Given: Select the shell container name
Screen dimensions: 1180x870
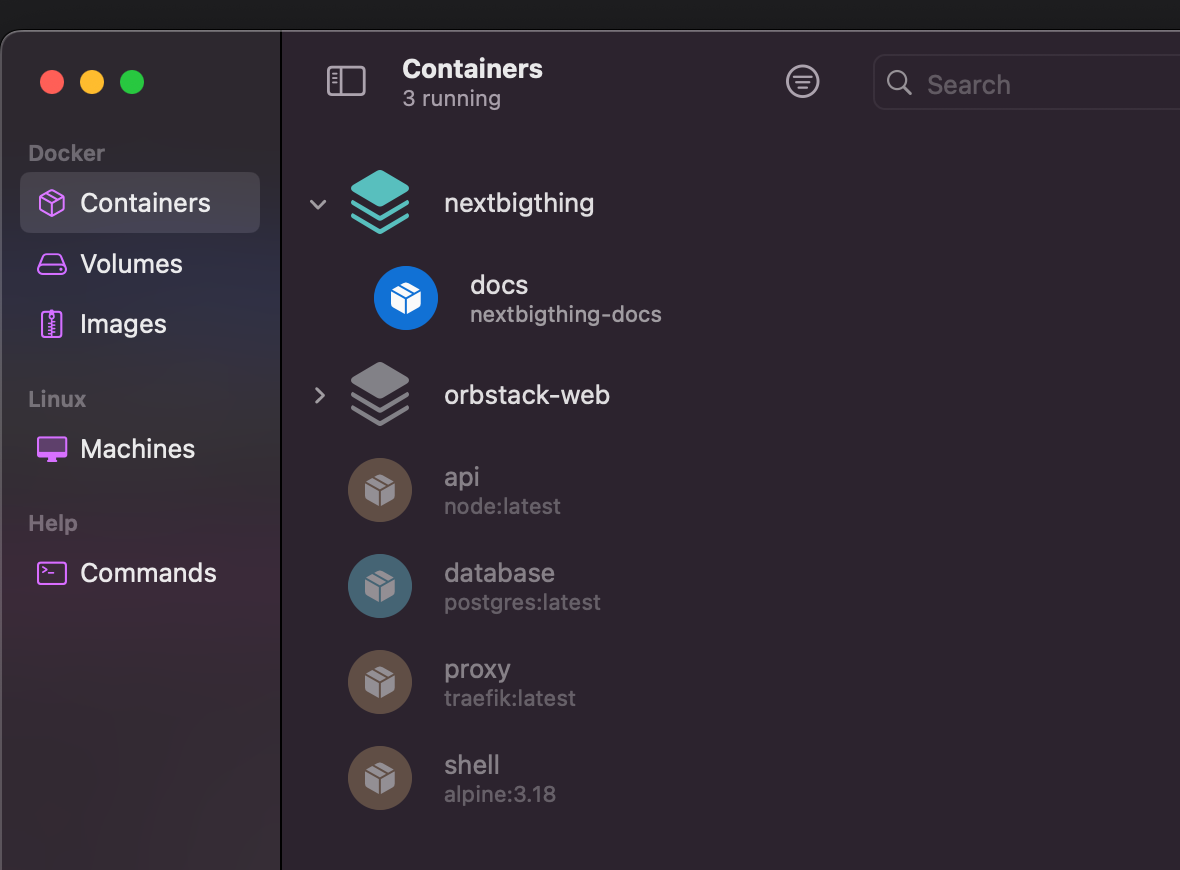Looking at the screenshot, I should coord(472,765).
